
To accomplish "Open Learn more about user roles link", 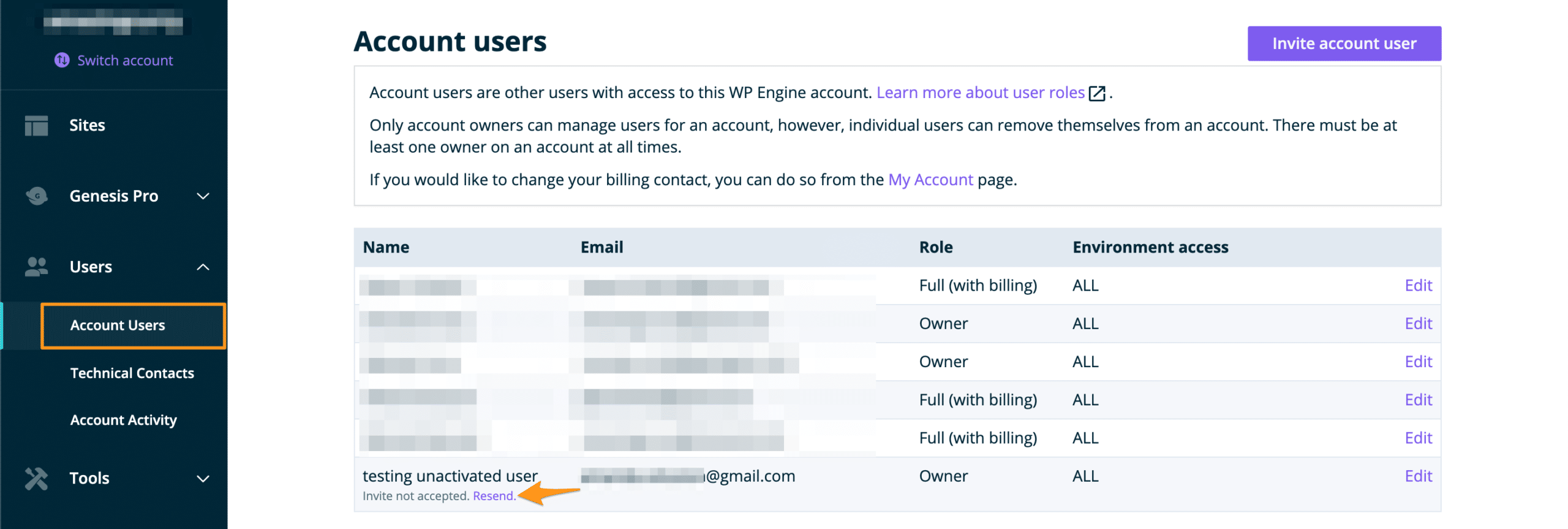I will (980, 93).
